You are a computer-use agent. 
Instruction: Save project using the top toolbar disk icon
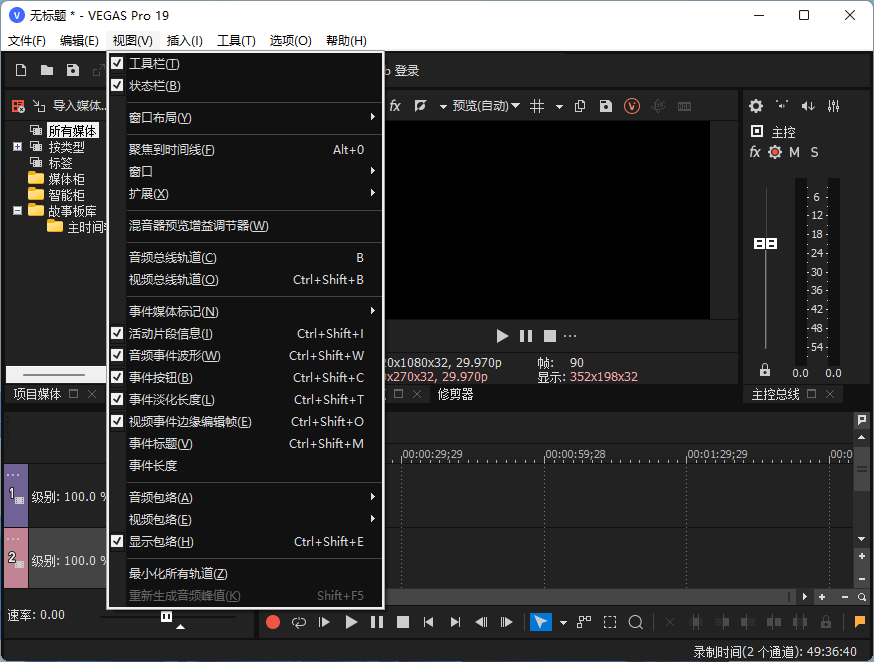click(73, 70)
